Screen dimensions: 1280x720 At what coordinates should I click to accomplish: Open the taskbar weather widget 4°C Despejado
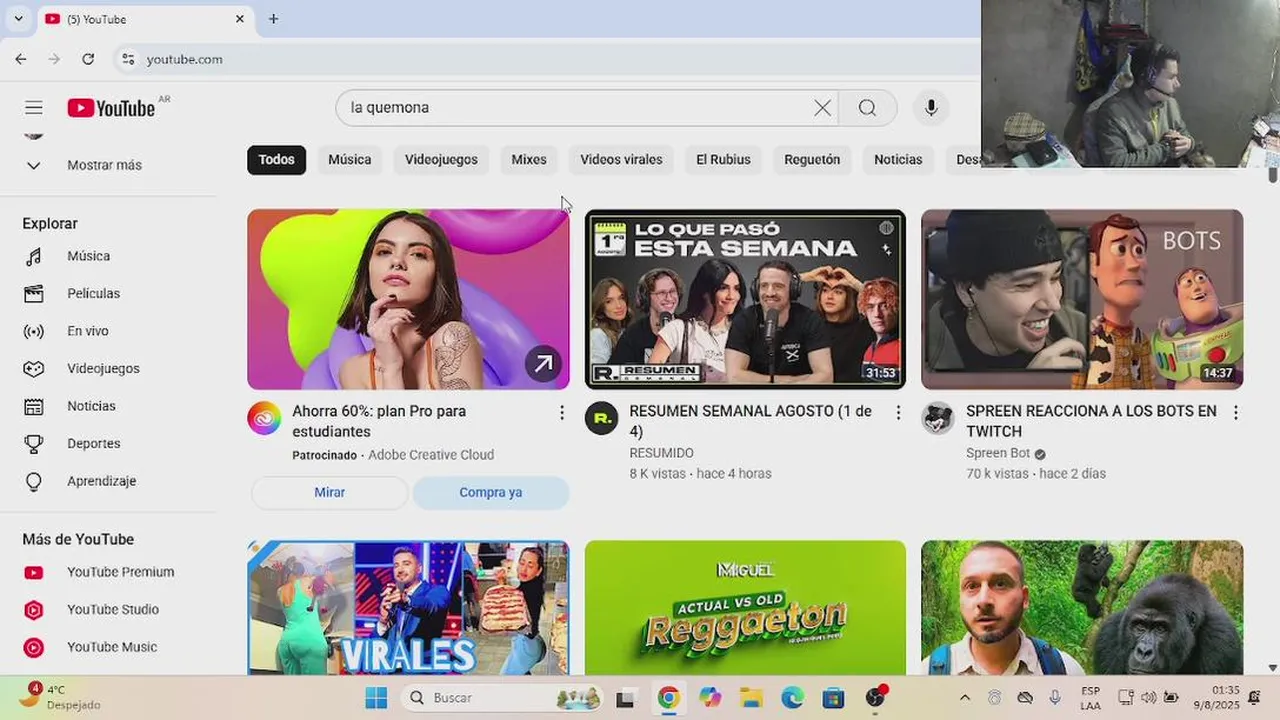pos(60,697)
